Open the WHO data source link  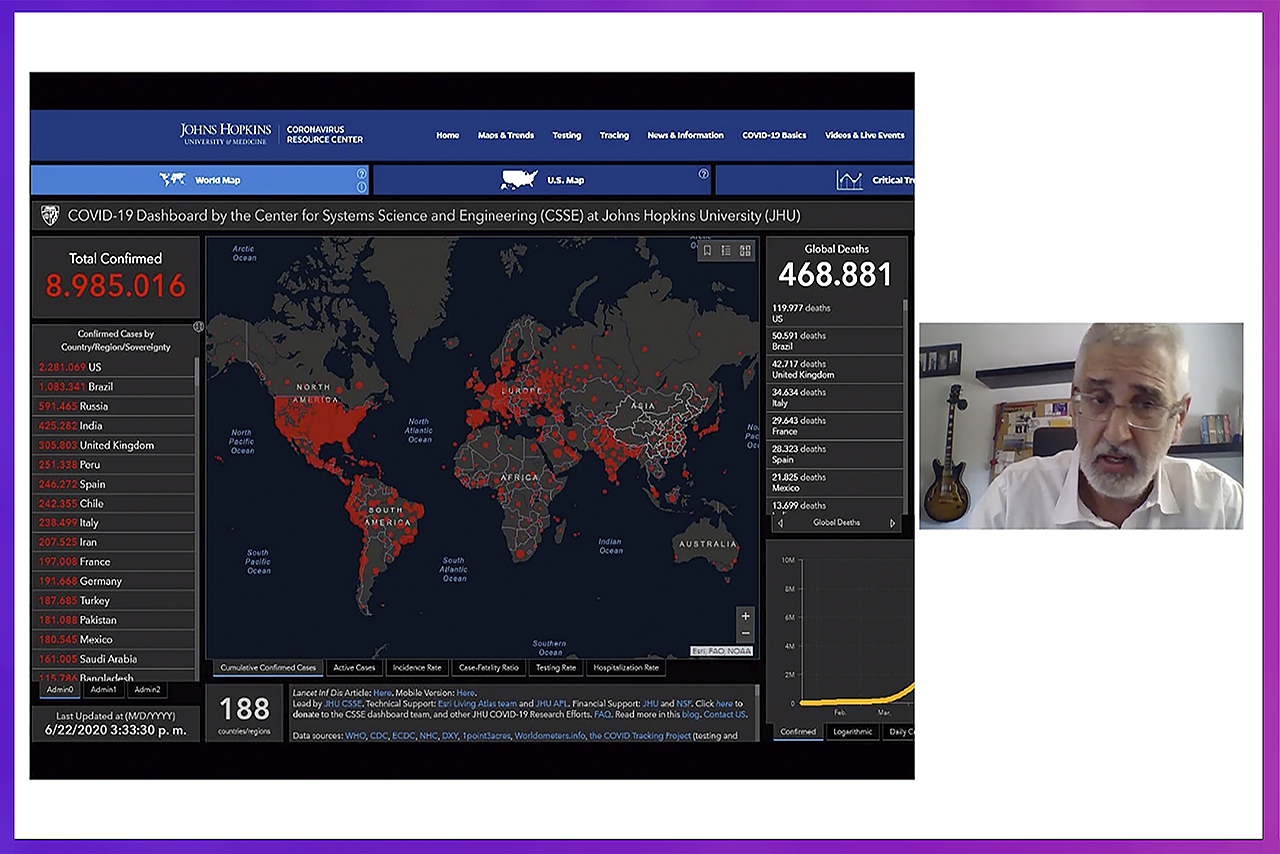point(356,736)
